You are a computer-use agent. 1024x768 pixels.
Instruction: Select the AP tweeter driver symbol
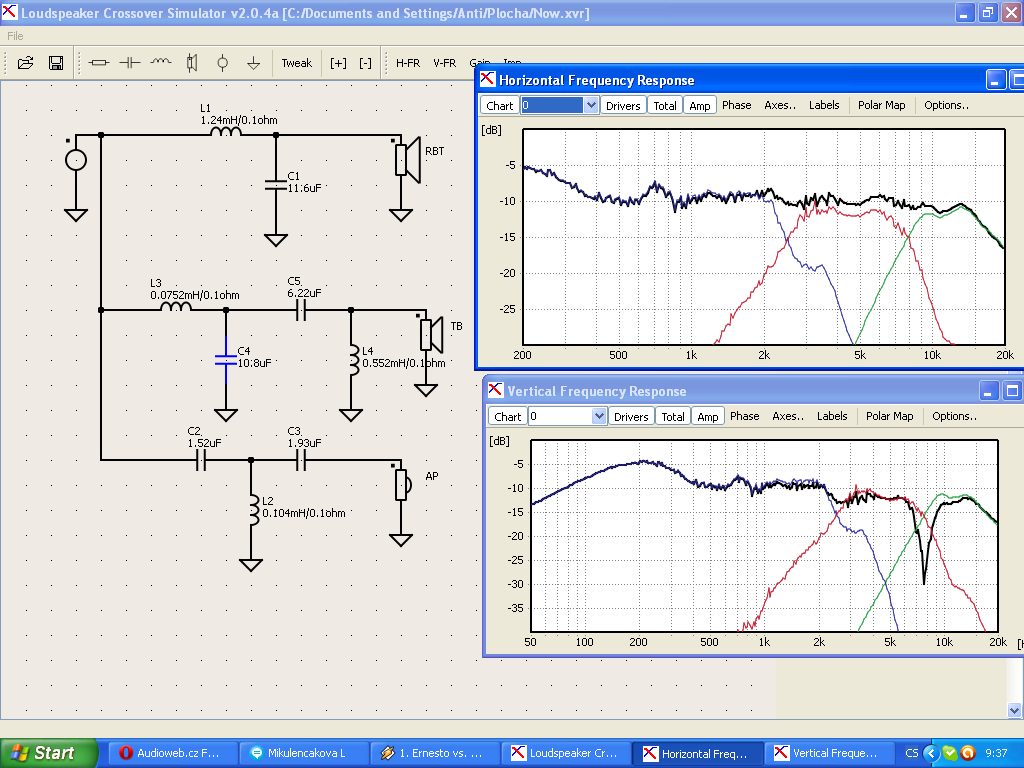(x=402, y=485)
